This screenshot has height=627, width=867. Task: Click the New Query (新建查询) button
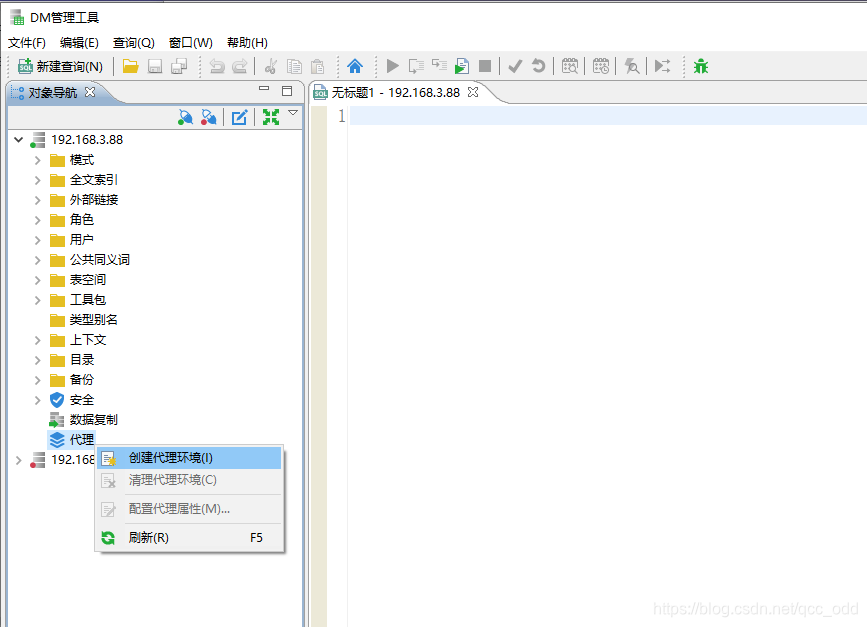click(60, 67)
